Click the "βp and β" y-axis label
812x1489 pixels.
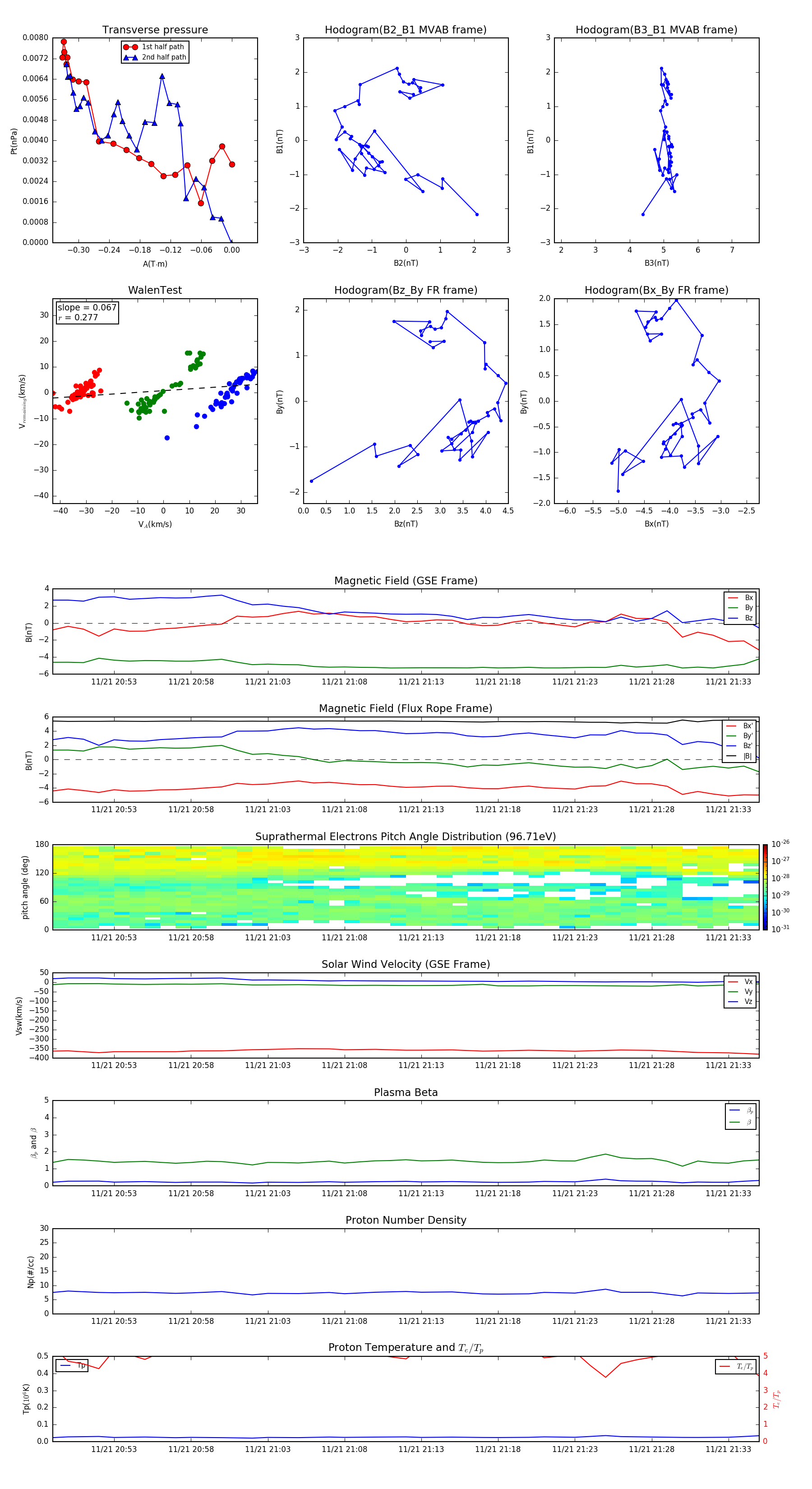point(33,1143)
